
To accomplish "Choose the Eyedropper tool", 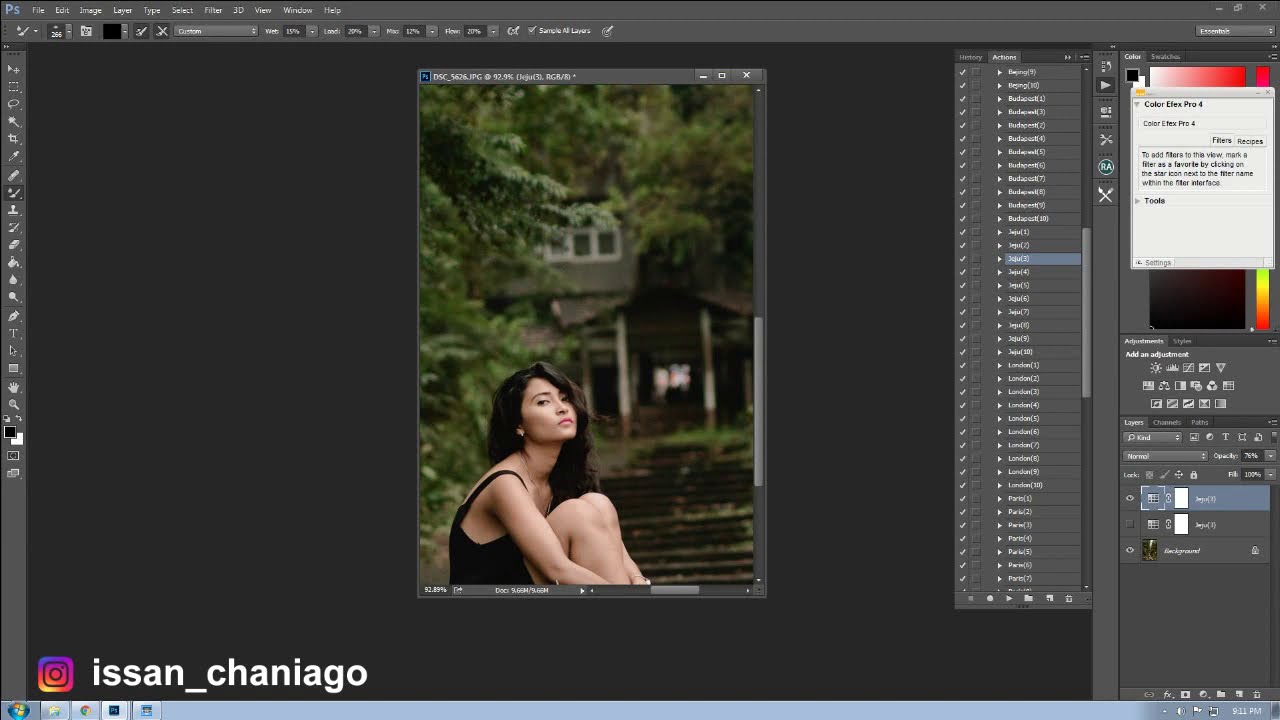I will click(x=14, y=157).
